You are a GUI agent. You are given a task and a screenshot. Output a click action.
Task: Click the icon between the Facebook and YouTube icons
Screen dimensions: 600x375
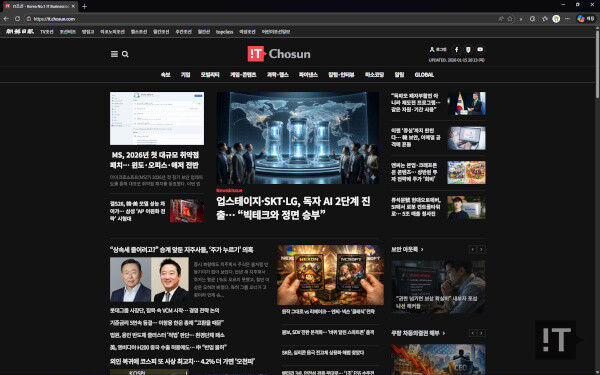[468, 49]
